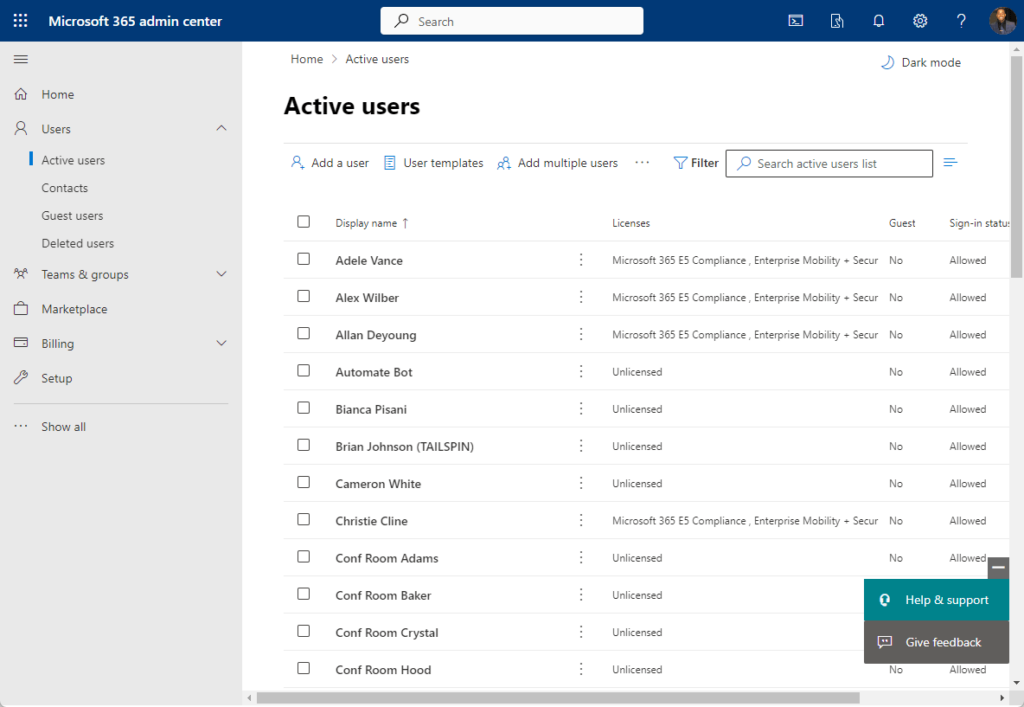Screen dimensions: 1024x707
Task: Open more actions for Cameron White
Action: [x=581, y=483]
